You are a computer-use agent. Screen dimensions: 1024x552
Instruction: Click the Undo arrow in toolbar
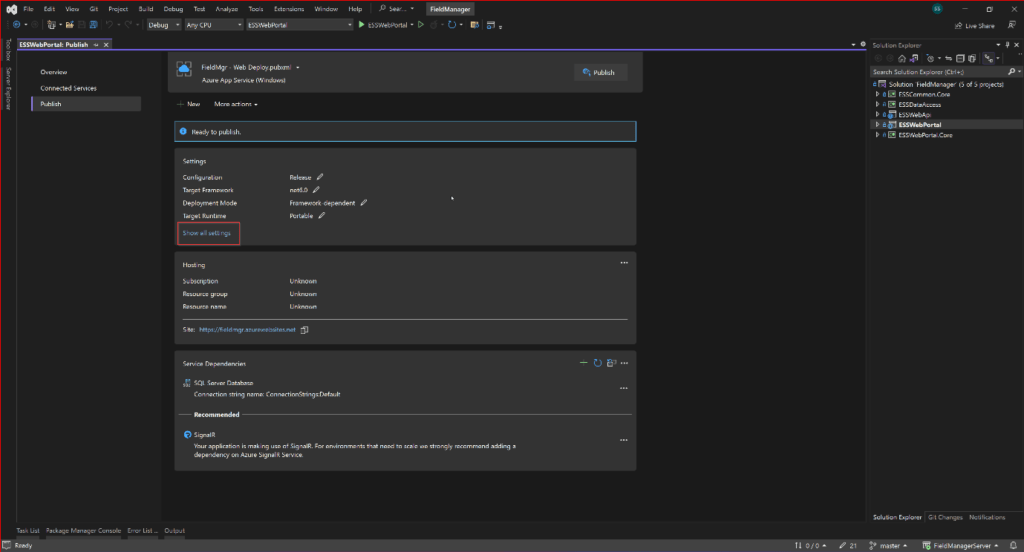109,25
